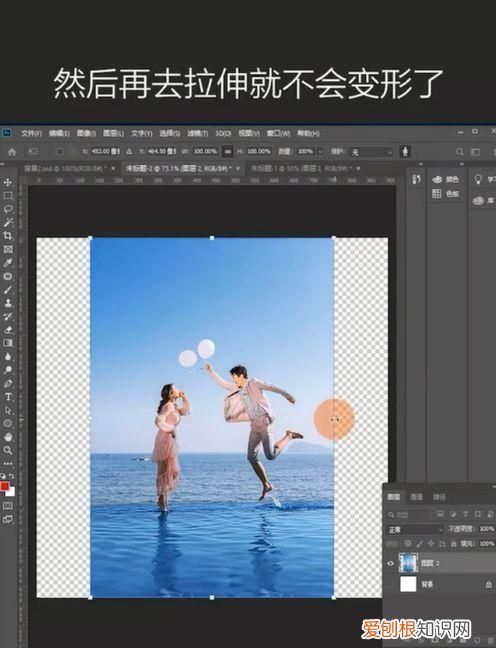Click the swap foreground/background colors arrow
This screenshot has height=648, width=496.
pos(12,476)
